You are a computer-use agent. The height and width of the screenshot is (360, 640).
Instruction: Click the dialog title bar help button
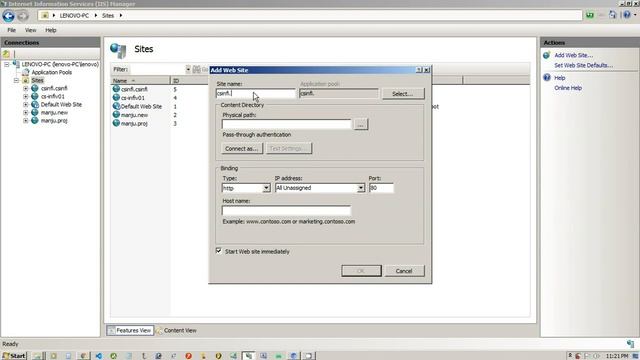419,70
